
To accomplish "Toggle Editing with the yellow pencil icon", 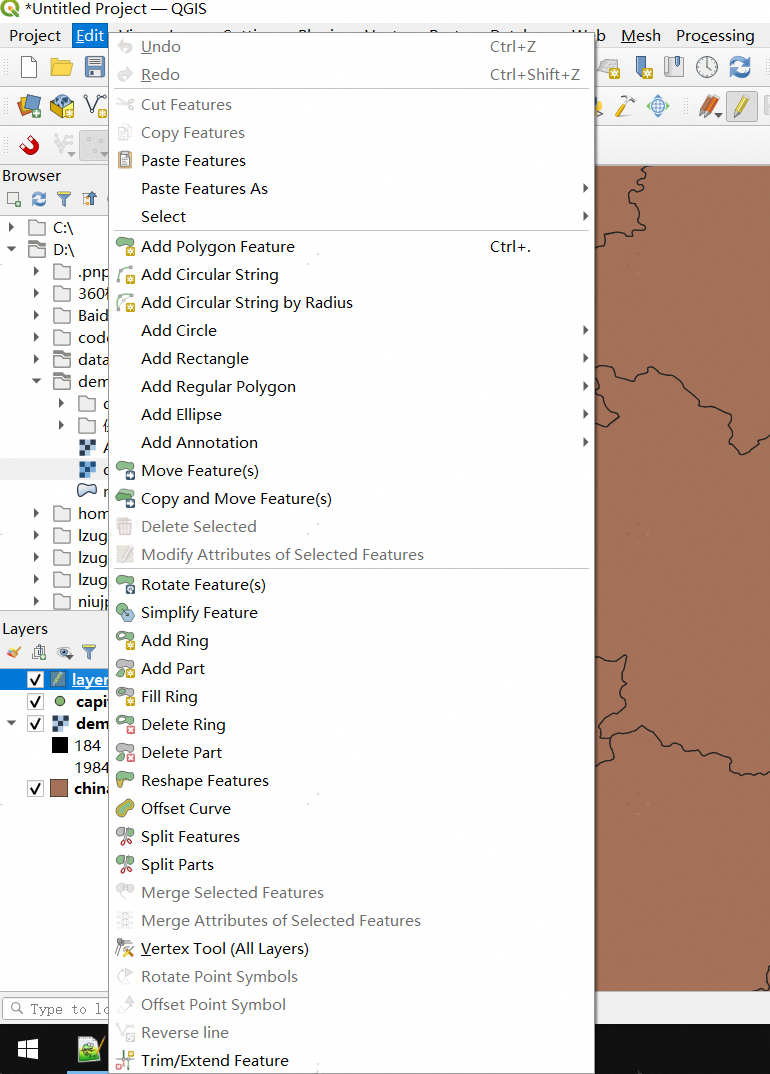I will click(x=741, y=106).
